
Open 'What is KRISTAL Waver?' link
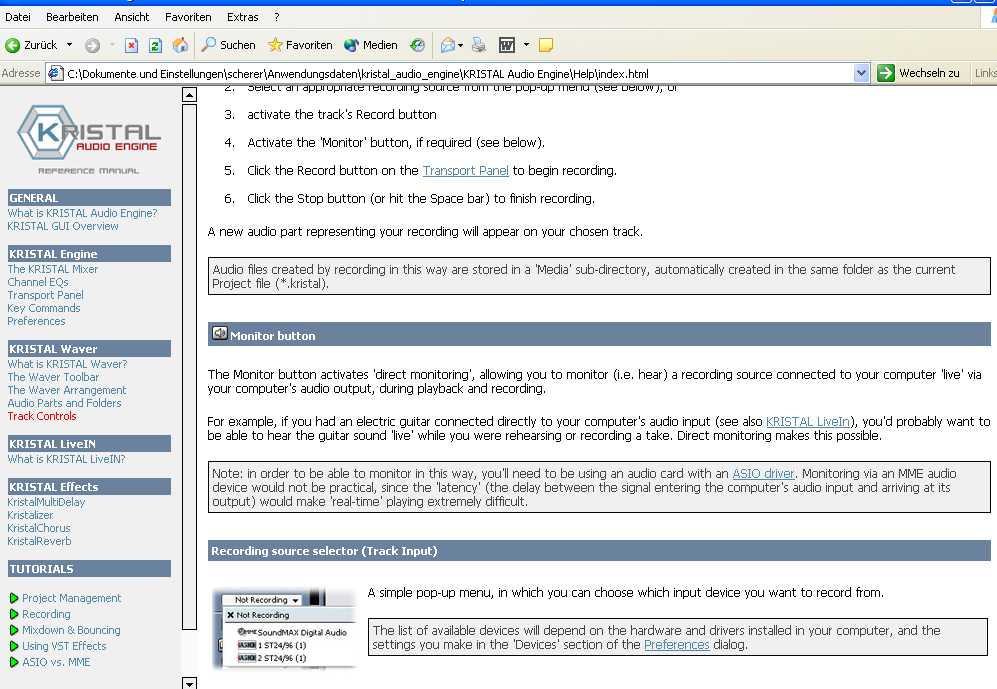pos(67,364)
